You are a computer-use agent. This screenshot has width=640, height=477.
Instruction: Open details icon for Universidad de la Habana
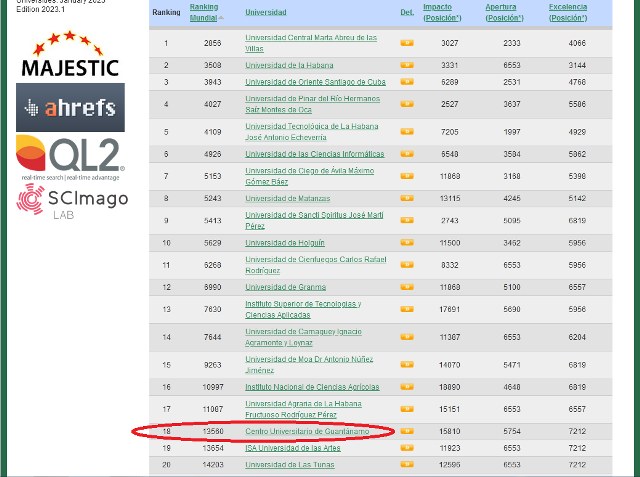[x=407, y=65]
